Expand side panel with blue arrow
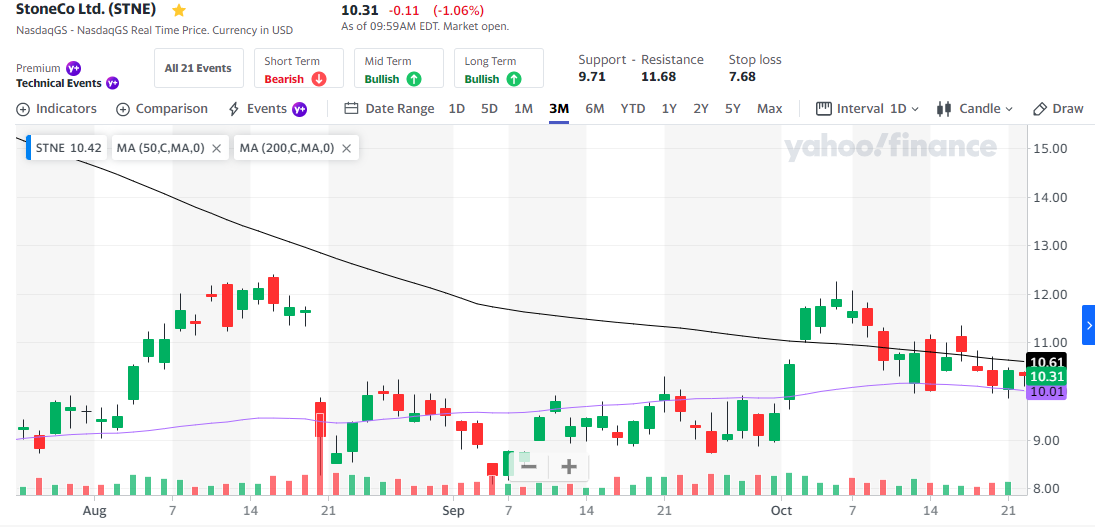Screen dimensions: 1095x527 tap(1088, 325)
